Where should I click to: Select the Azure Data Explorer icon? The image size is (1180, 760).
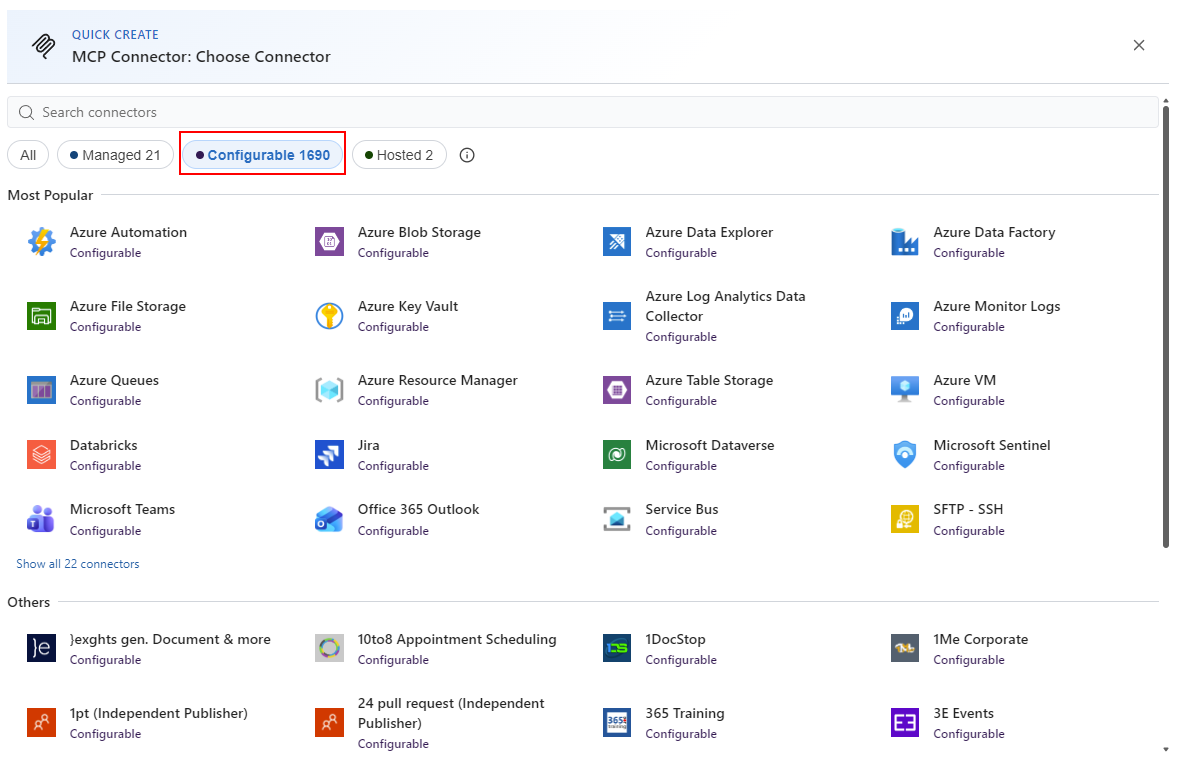(x=617, y=242)
